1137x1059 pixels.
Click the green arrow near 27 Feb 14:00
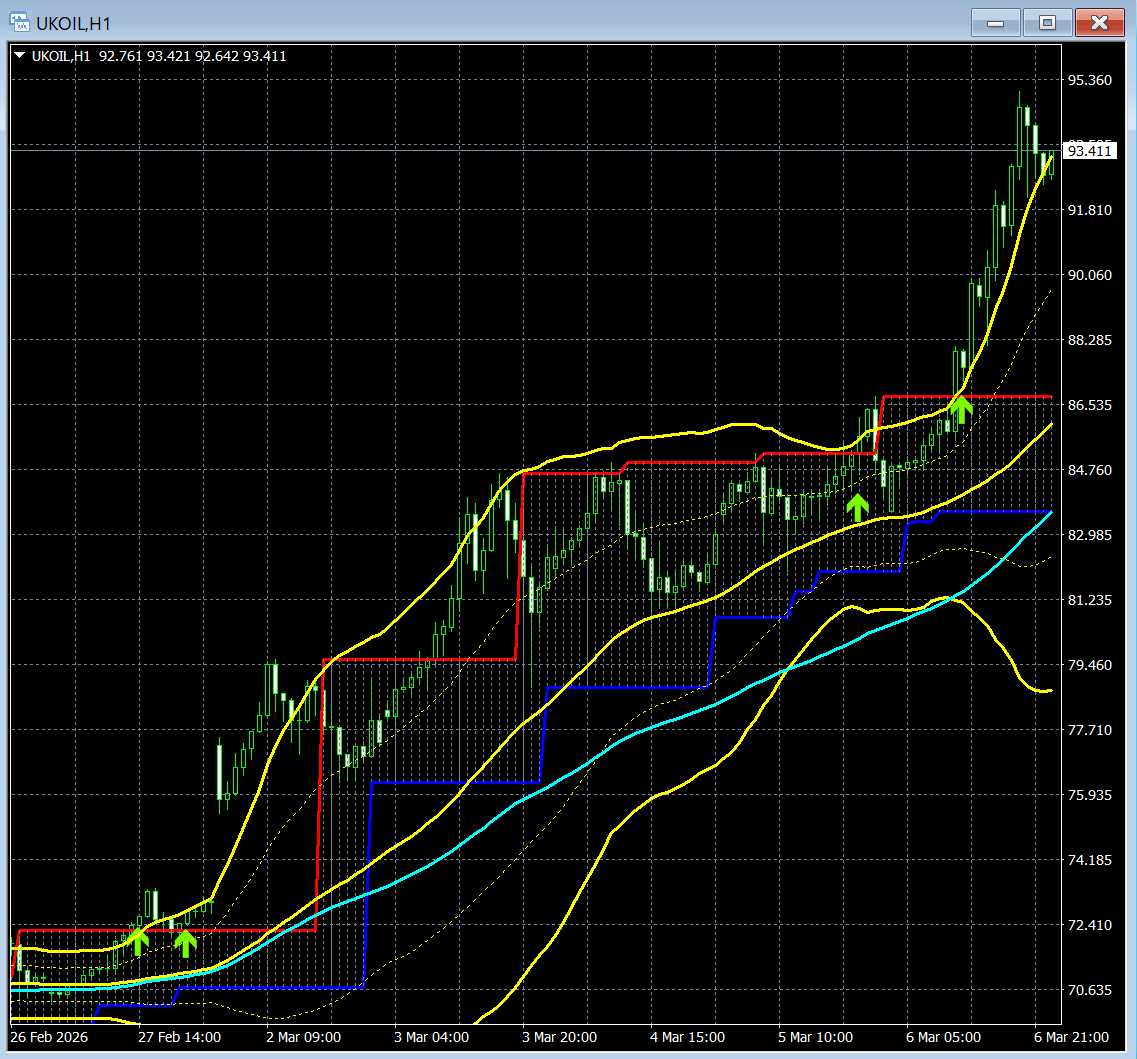pos(186,943)
